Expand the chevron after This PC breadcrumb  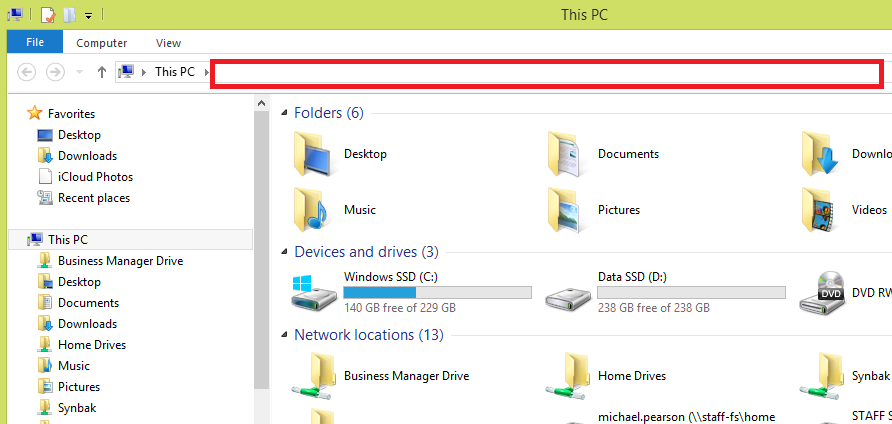(206, 72)
